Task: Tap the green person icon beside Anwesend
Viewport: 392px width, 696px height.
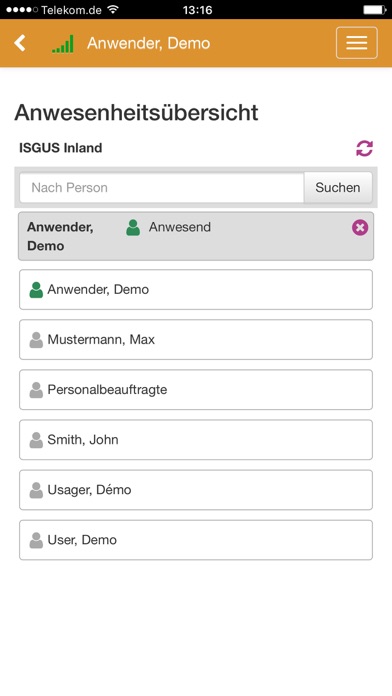Action: (x=133, y=227)
